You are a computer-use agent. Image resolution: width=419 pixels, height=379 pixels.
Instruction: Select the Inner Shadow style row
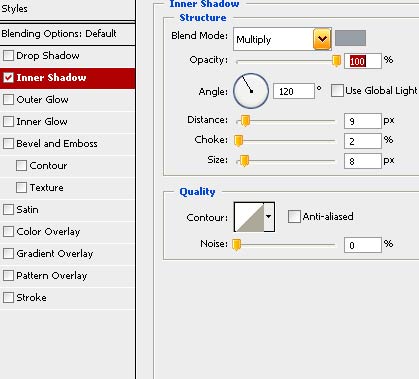pos(67,78)
